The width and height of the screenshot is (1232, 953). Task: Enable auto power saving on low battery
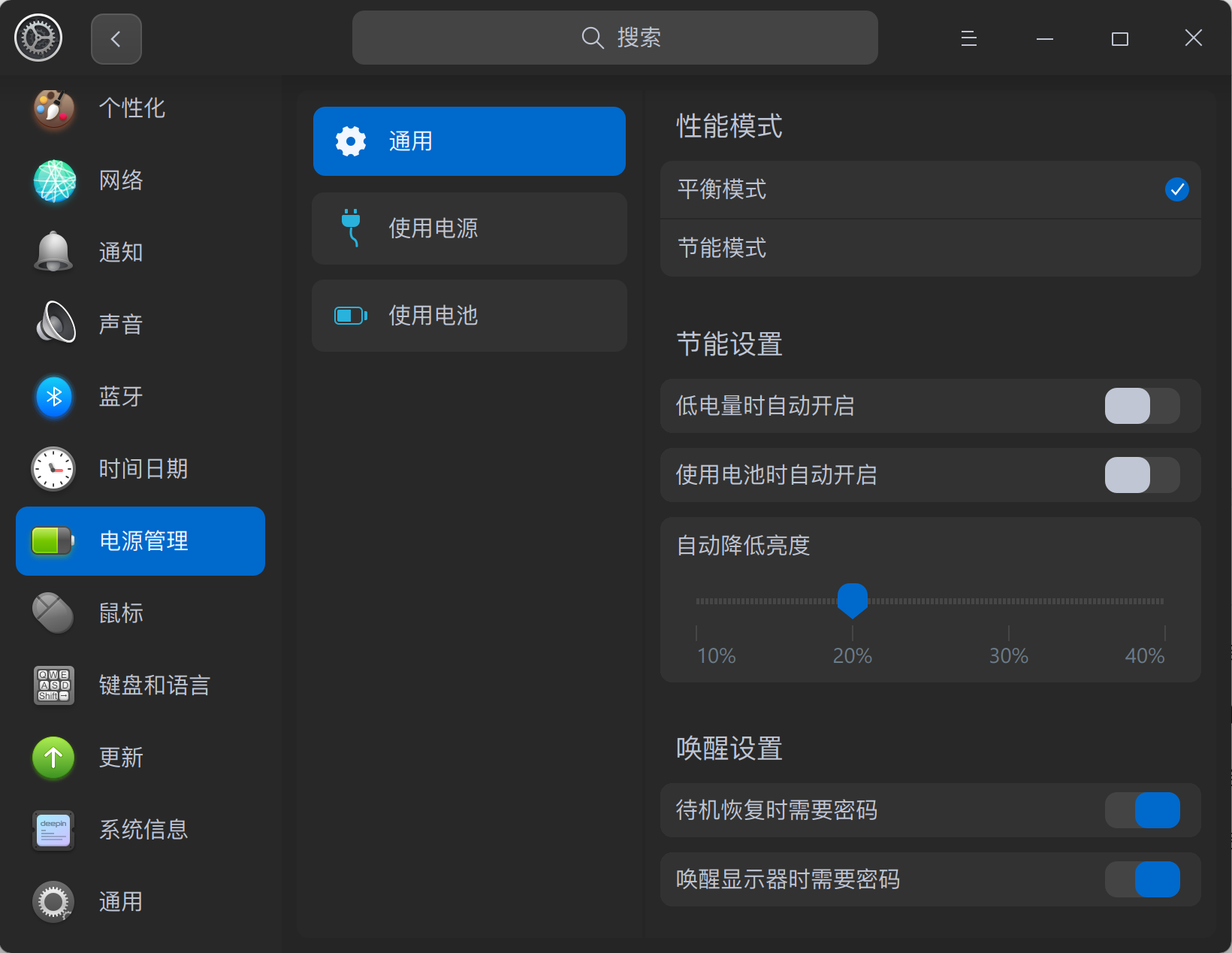point(1141,406)
